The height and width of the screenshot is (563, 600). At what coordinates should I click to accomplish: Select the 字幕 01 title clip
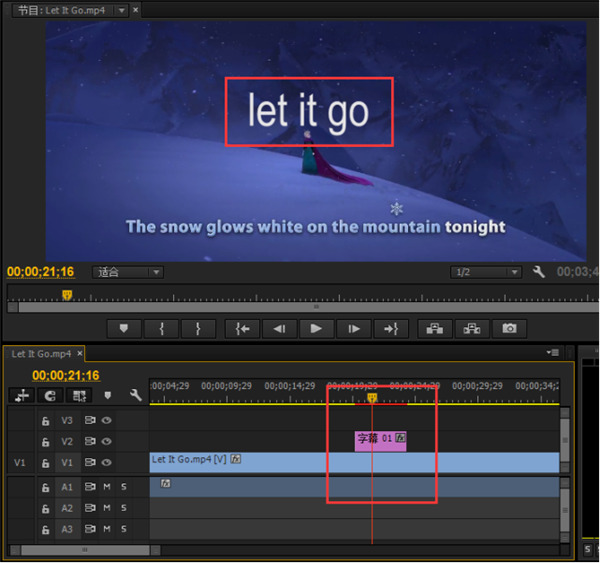point(380,441)
